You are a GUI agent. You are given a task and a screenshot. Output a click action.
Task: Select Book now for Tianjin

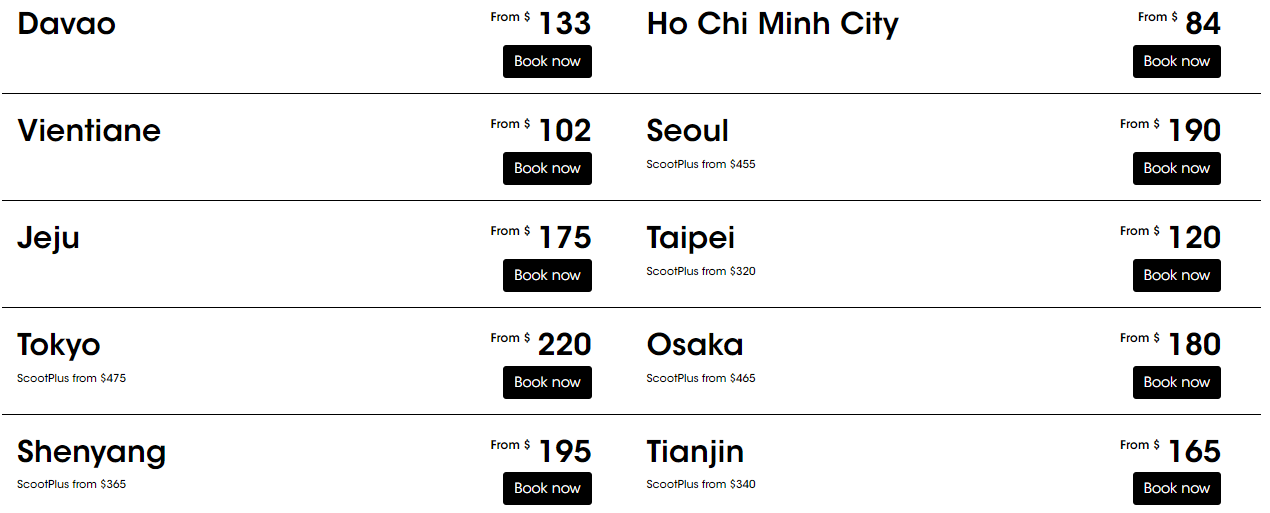tap(1176, 488)
